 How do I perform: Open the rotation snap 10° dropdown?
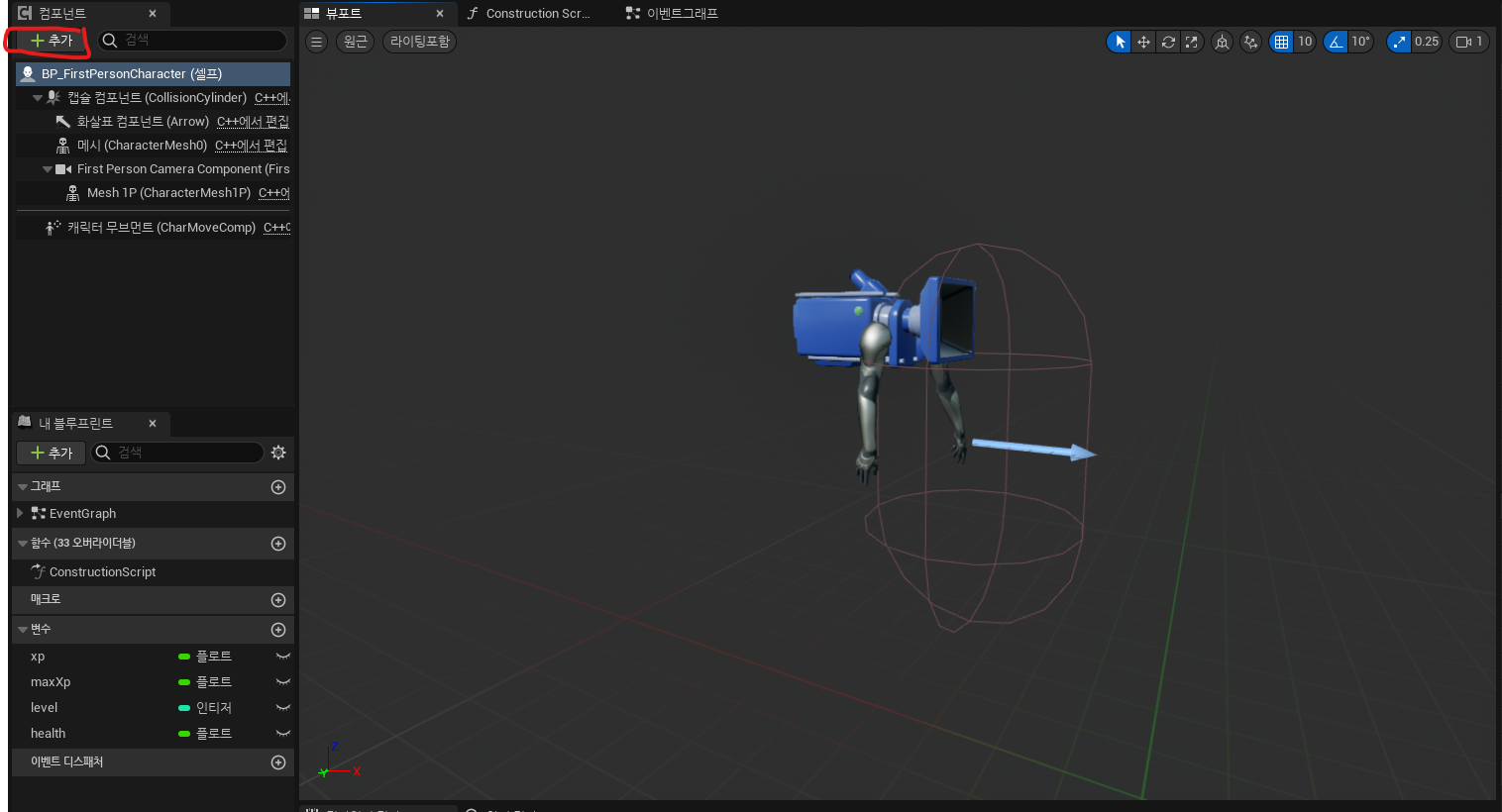(x=1360, y=42)
